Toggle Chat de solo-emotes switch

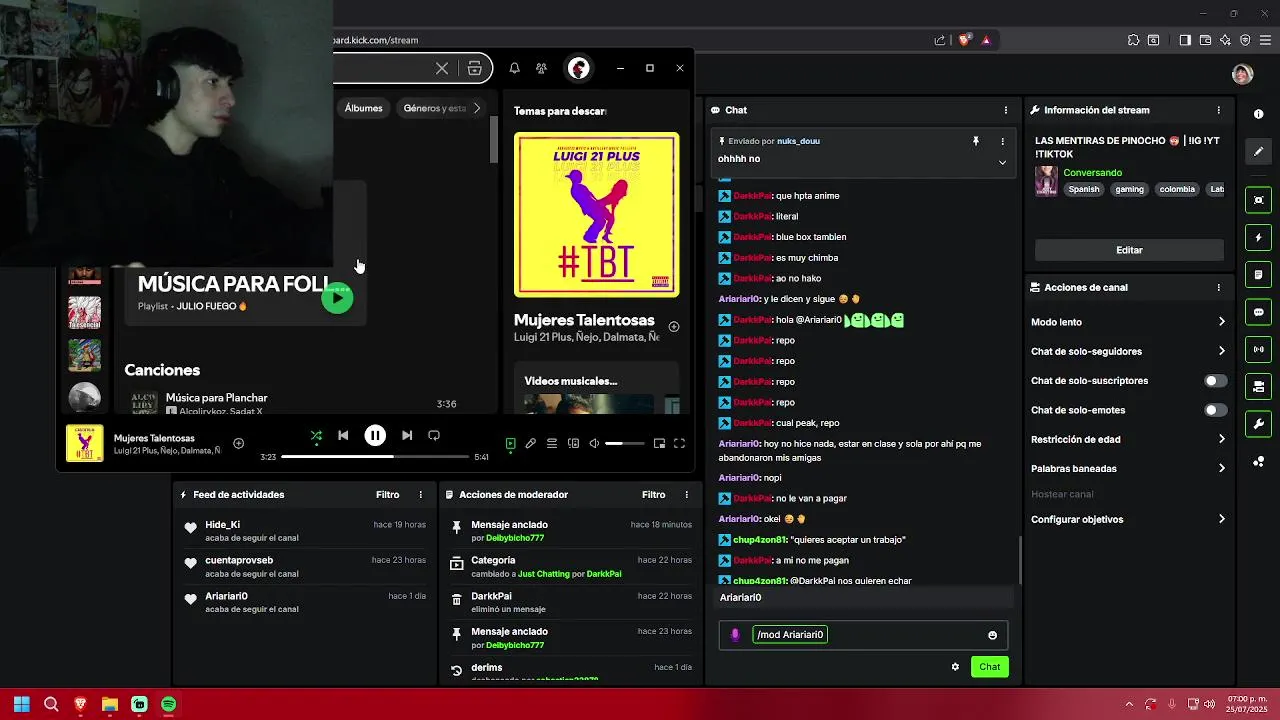1215,410
